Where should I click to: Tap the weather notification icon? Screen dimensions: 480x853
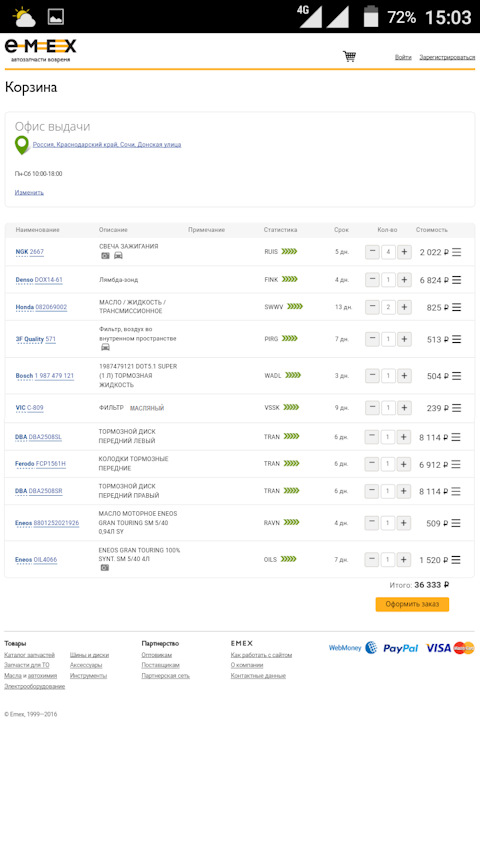point(23,17)
